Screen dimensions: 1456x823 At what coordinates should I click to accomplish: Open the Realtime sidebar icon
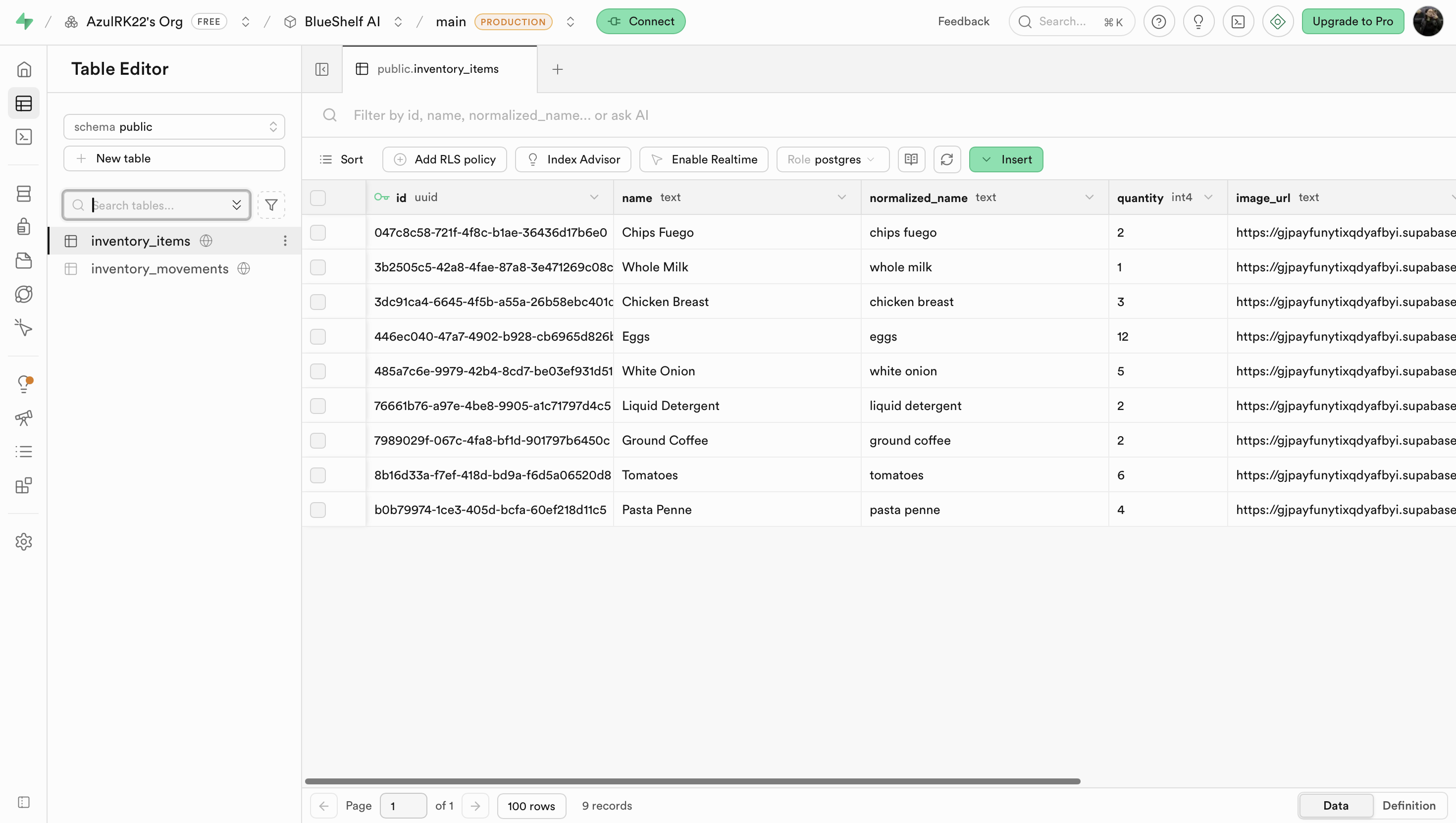point(24,328)
